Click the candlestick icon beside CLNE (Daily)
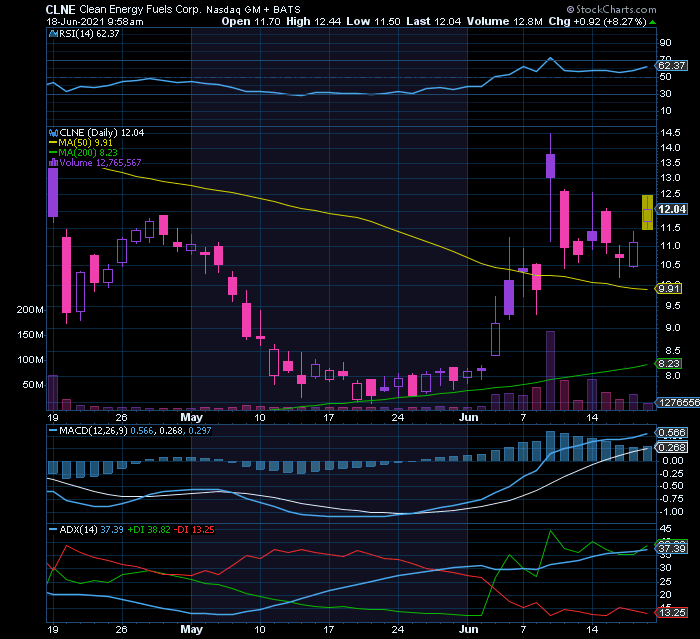 pyautogui.click(x=54, y=133)
